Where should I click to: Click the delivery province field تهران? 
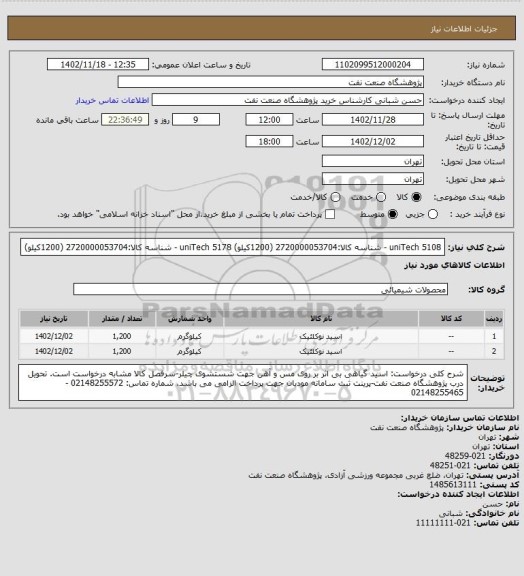coord(373,161)
